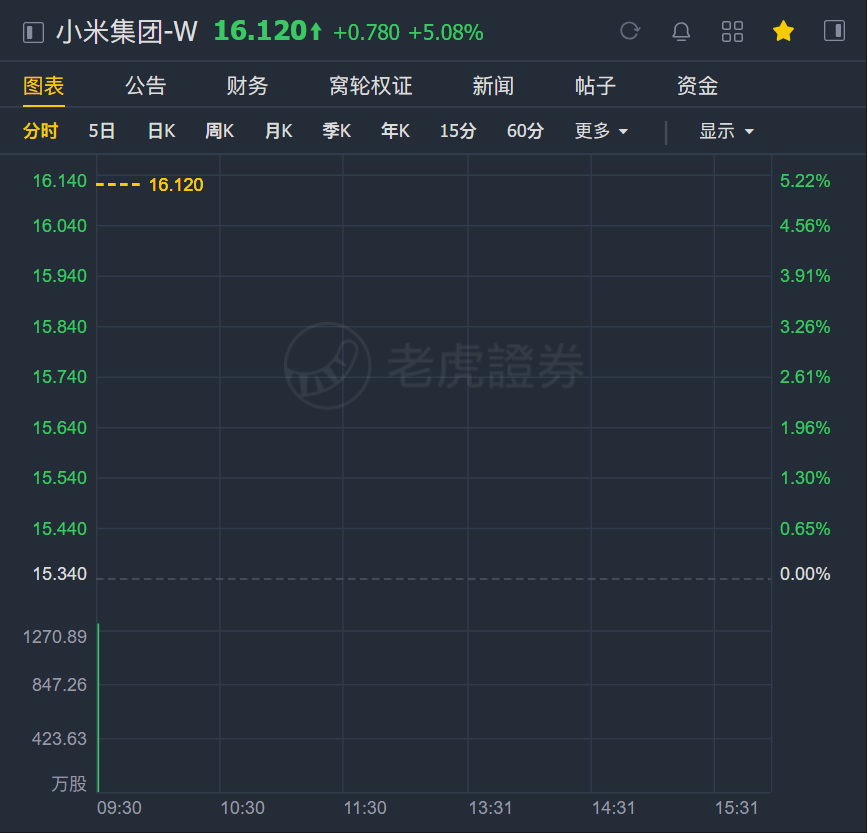This screenshot has width=867, height=833.
Task: Refresh the stock quote data
Action: click(x=630, y=31)
